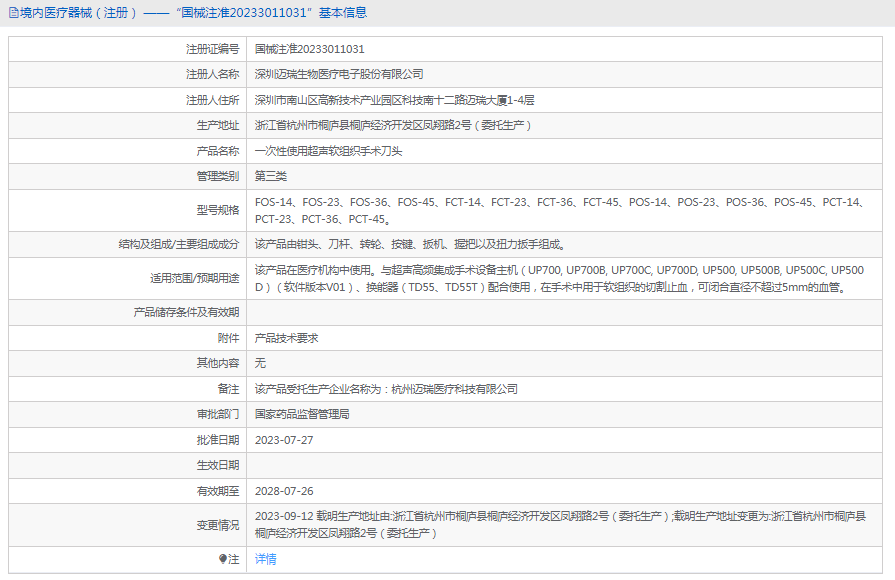The width and height of the screenshot is (895, 580).
Task: Select the 生效日期 label
Action: tap(218, 466)
